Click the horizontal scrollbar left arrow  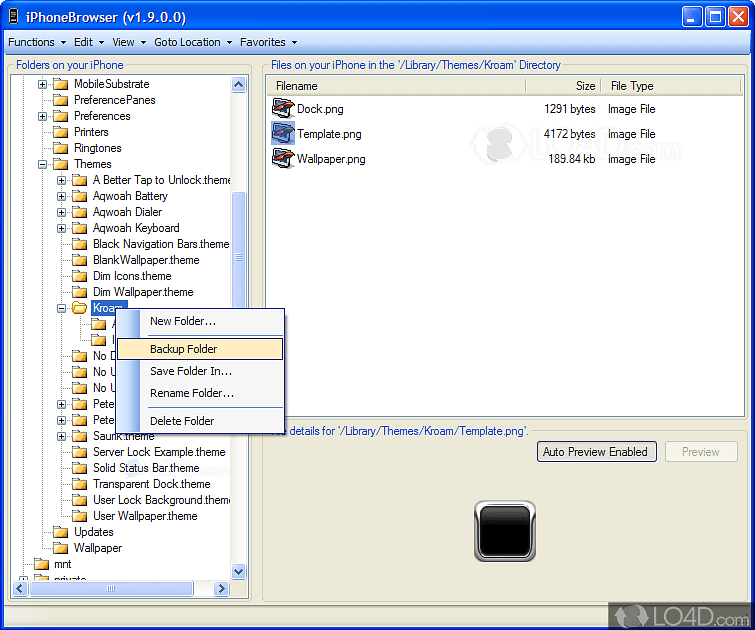pyautogui.click(x=20, y=588)
